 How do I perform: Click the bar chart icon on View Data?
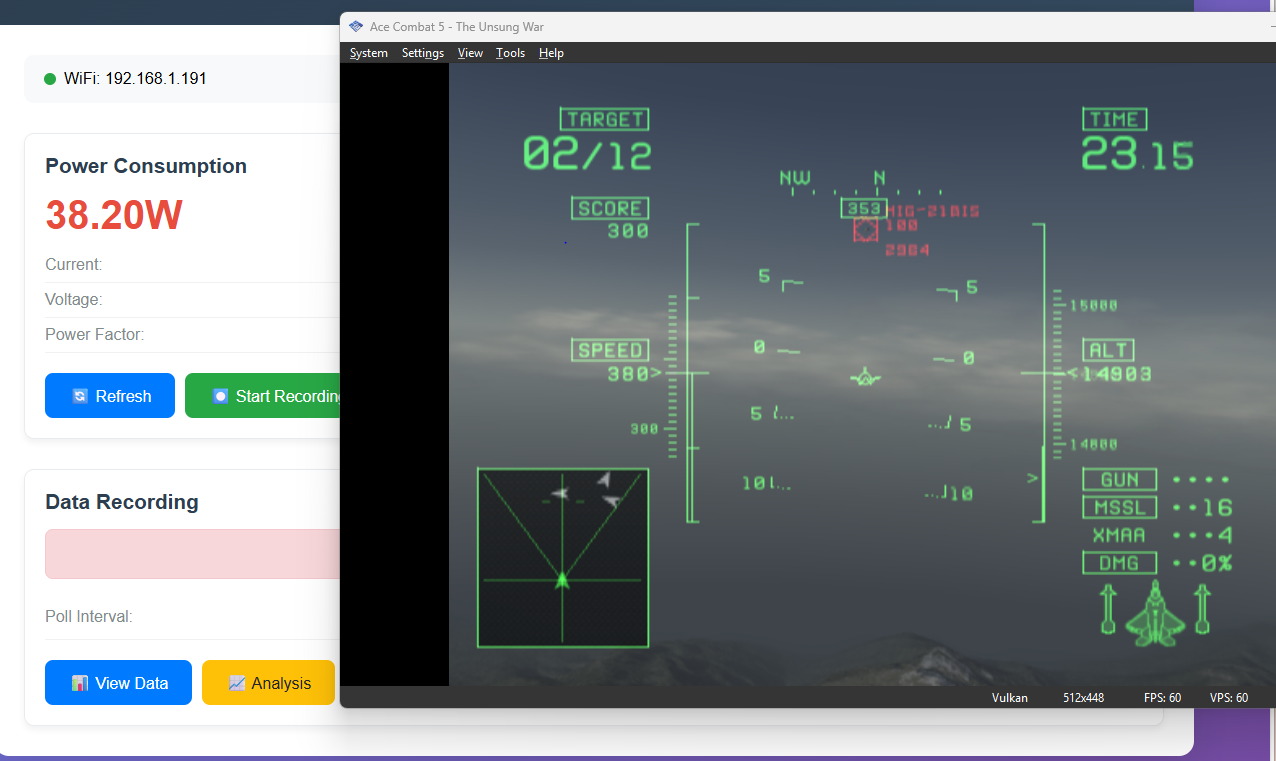(x=80, y=683)
